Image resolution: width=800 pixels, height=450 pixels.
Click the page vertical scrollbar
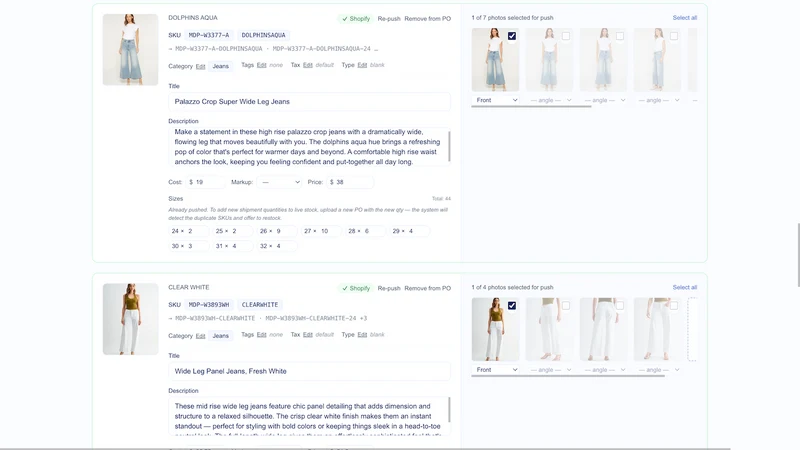(x=798, y=255)
